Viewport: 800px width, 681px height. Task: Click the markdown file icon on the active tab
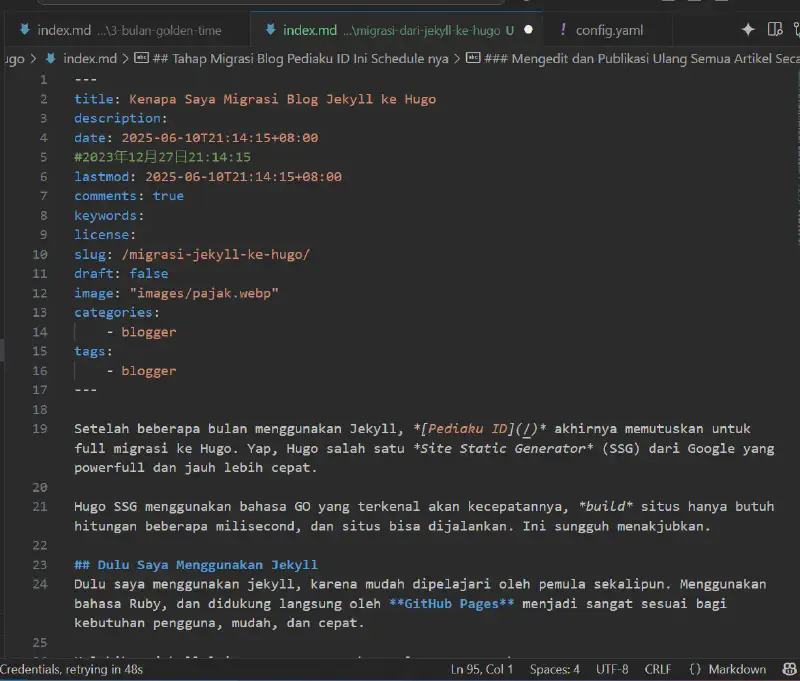[270, 30]
